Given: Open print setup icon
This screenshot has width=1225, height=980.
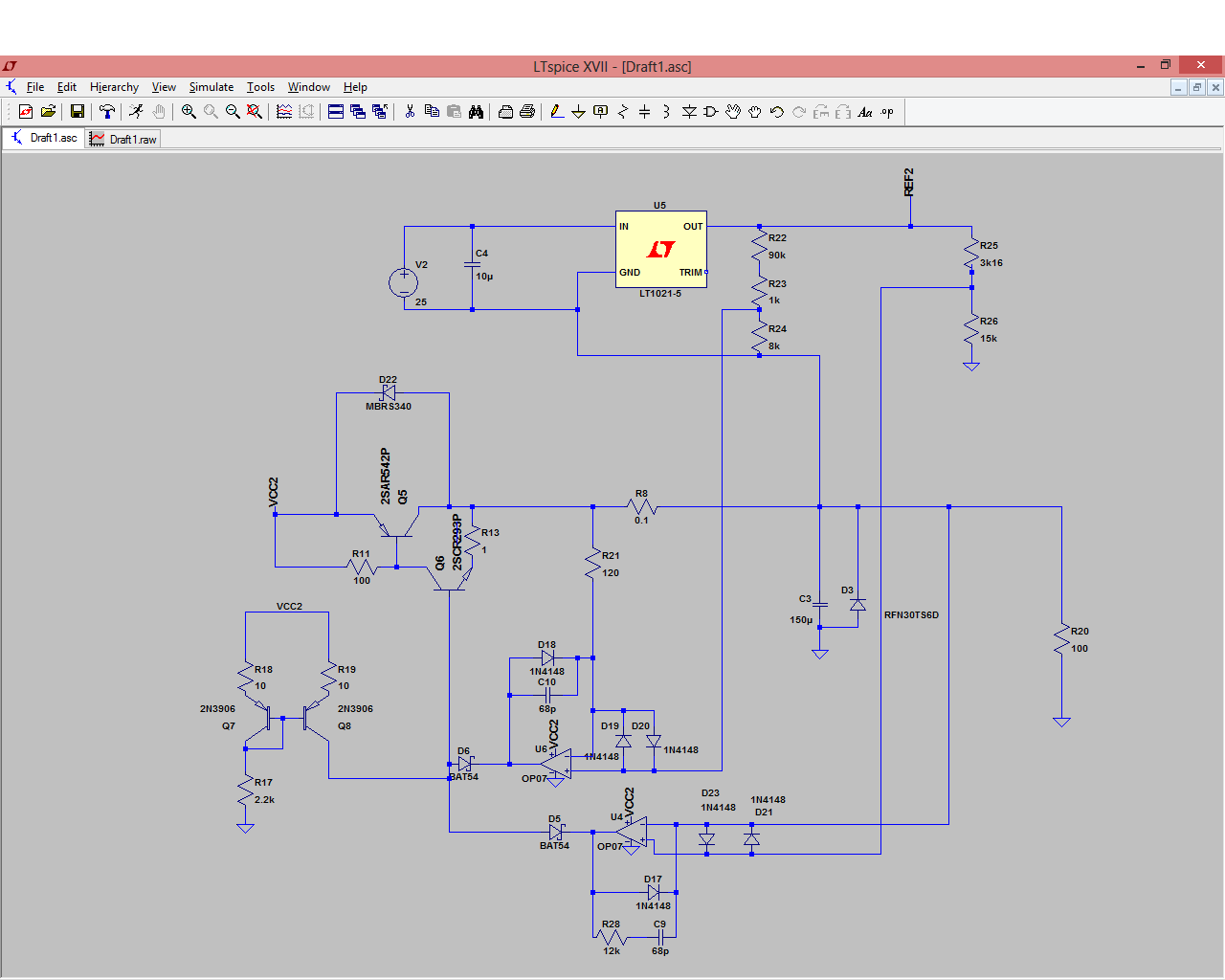Looking at the screenshot, I should 505,112.
